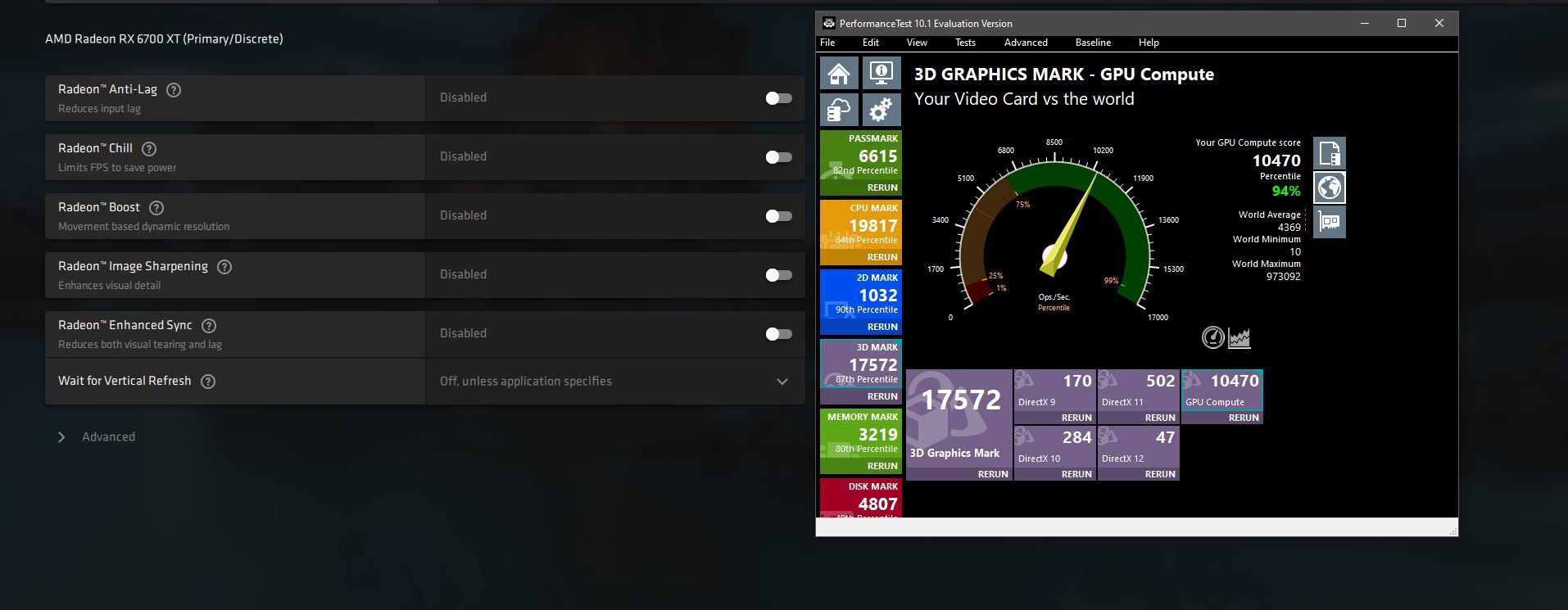Open the File menu
This screenshot has width=1568, height=610.
827,43
